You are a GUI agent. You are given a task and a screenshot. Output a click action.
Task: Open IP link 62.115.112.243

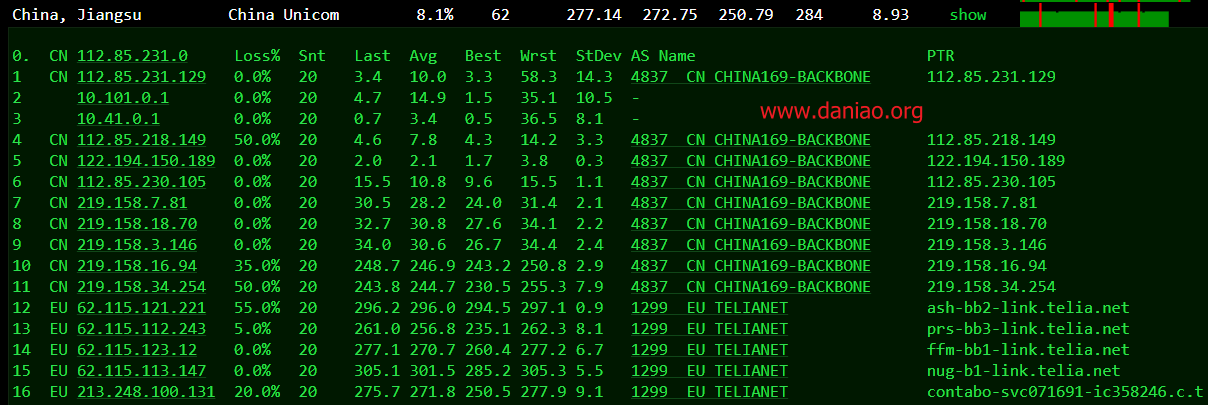click(141, 329)
